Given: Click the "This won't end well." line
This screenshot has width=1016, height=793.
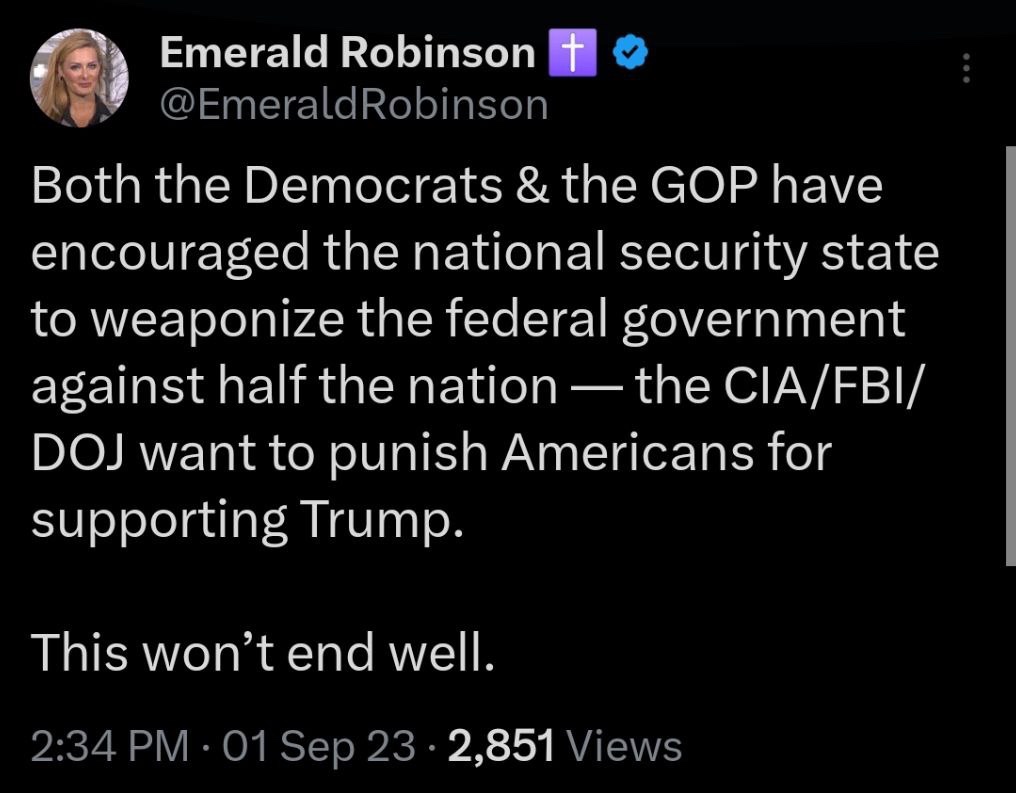Looking at the screenshot, I should (263, 651).
